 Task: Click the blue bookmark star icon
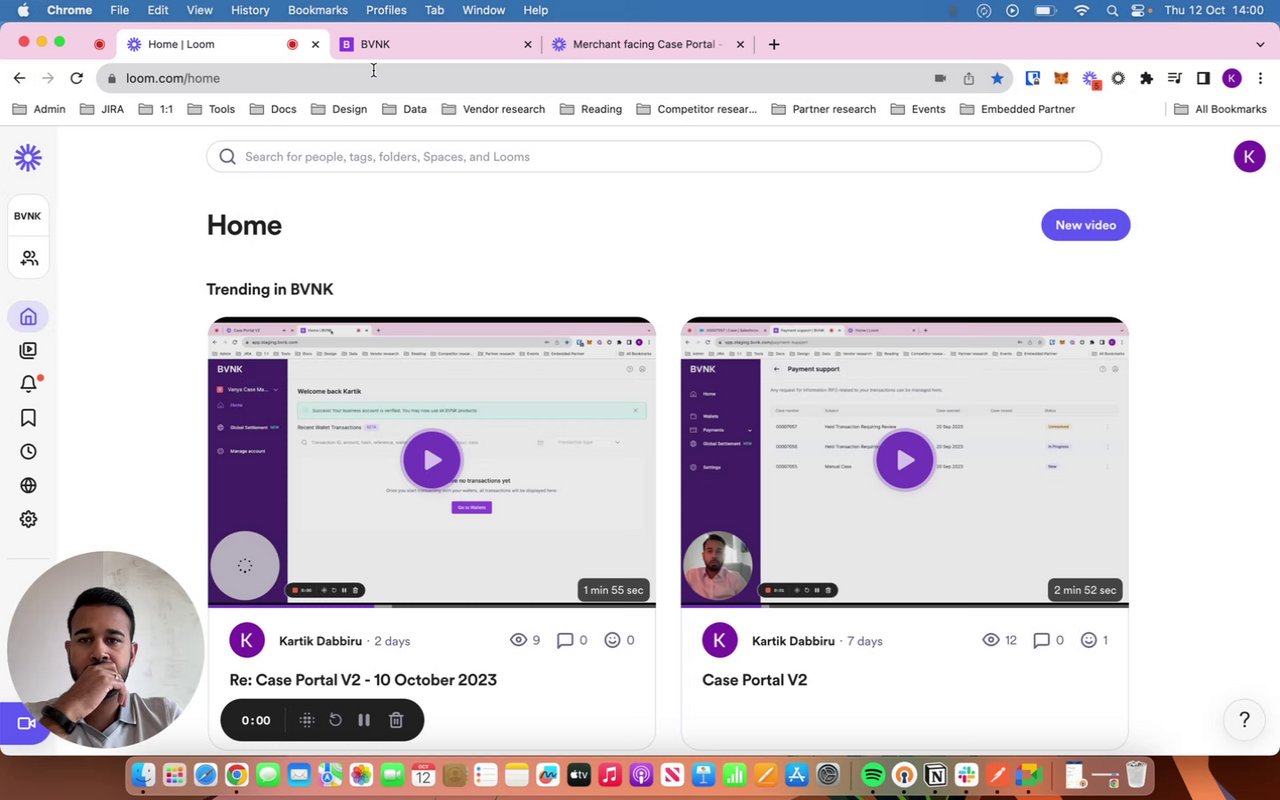pyautogui.click(x=997, y=78)
